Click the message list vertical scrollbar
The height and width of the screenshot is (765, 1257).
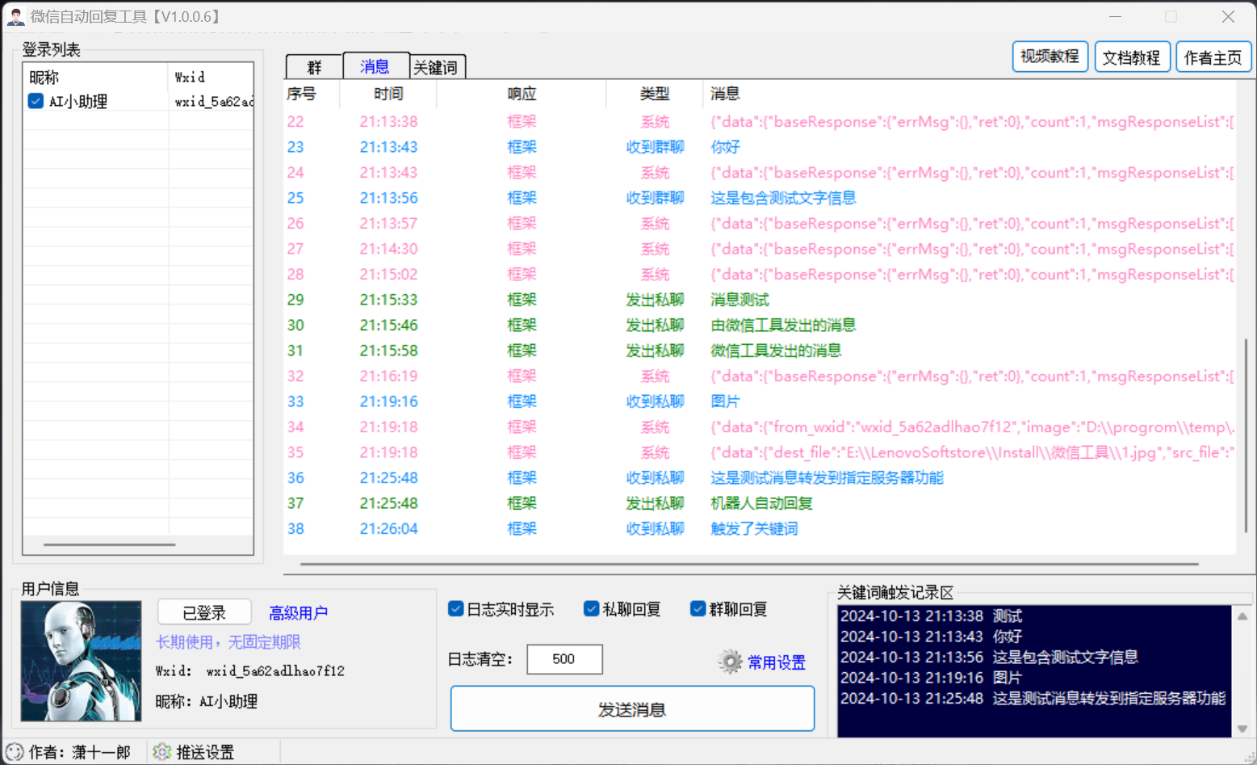[1246, 440]
